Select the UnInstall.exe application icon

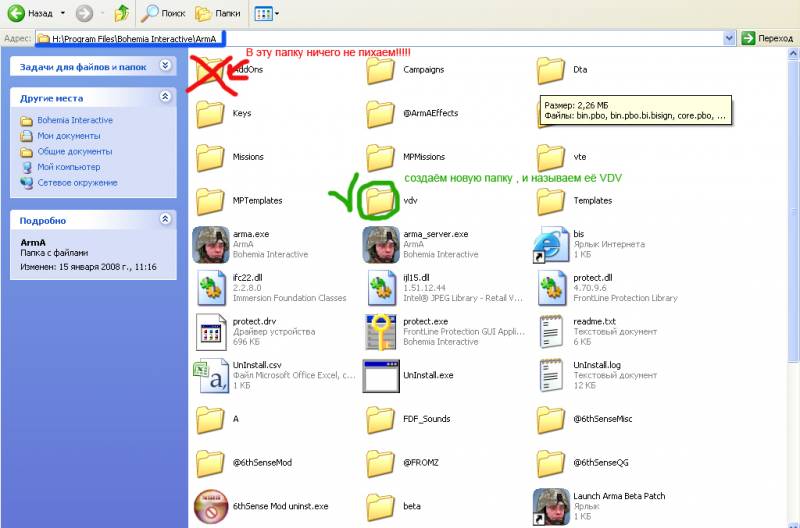tap(381, 376)
